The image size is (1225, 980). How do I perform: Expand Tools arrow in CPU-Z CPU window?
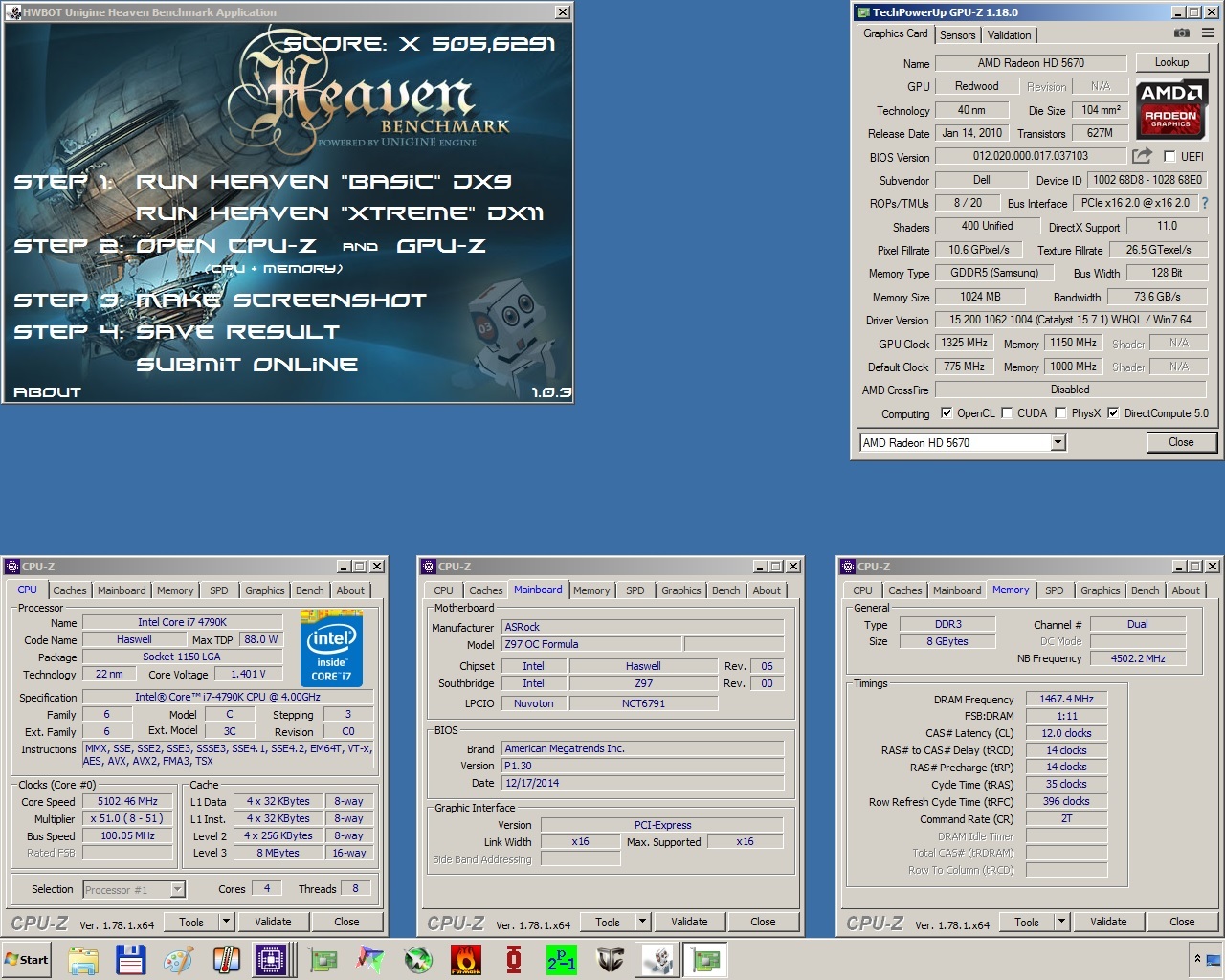tap(227, 922)
